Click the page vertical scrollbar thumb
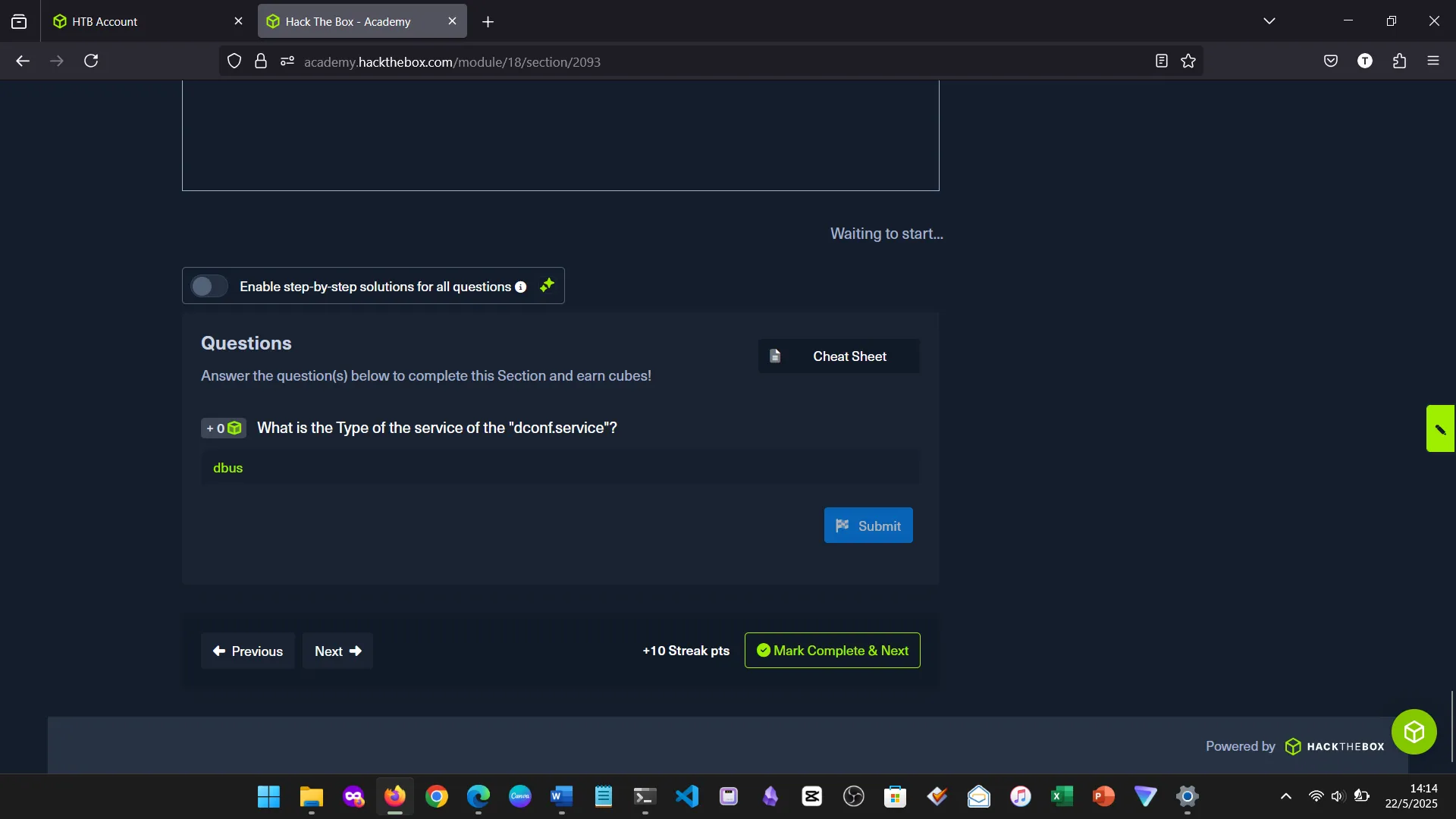The width and height of the screenshot is (1456, 819). tap(1451, 726)
